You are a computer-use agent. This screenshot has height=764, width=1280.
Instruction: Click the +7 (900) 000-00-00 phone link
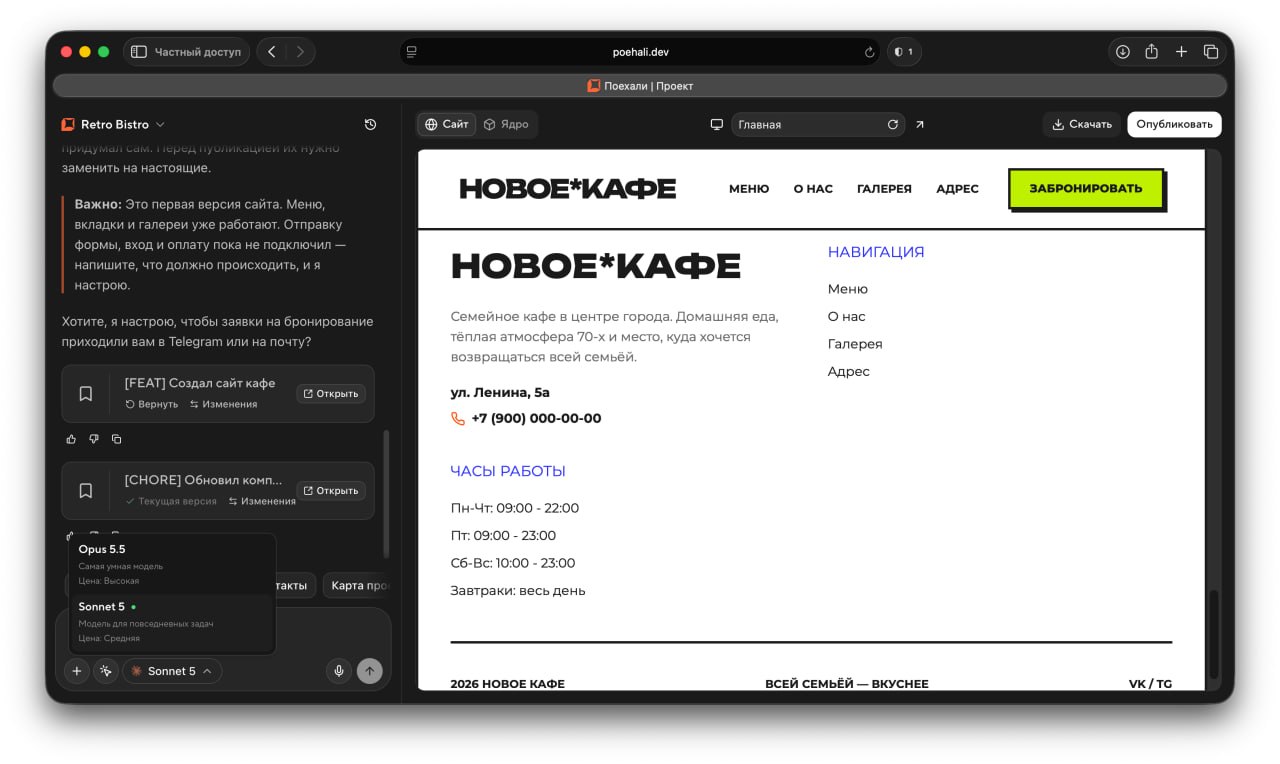pyautogui.click(x=526, y=419)
